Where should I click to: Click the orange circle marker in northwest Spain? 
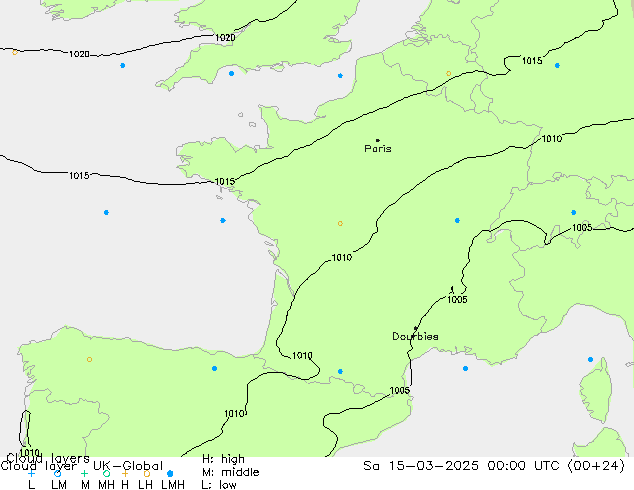point(89,359)
